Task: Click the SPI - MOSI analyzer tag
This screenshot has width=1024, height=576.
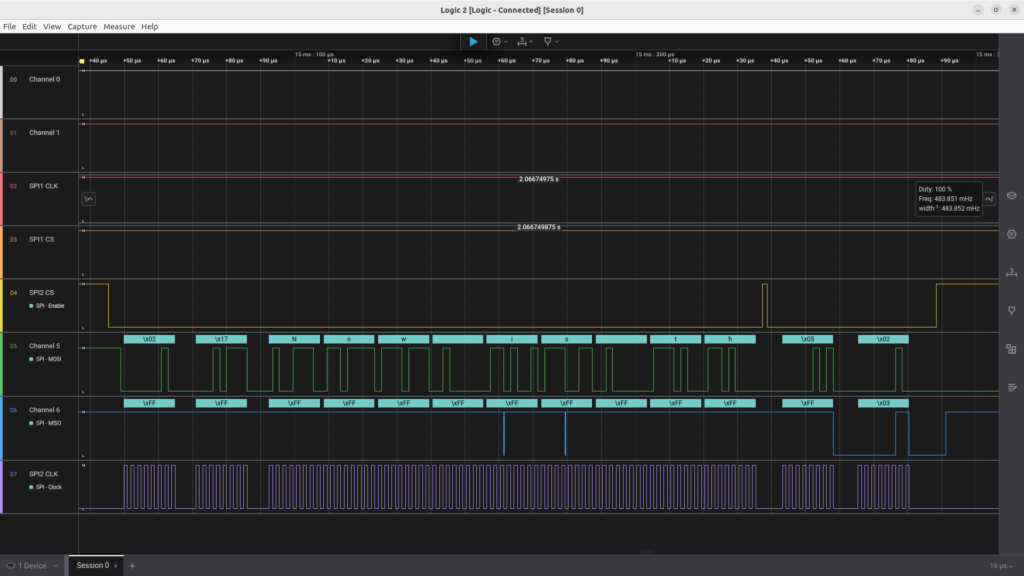Action: pos(45,359)
